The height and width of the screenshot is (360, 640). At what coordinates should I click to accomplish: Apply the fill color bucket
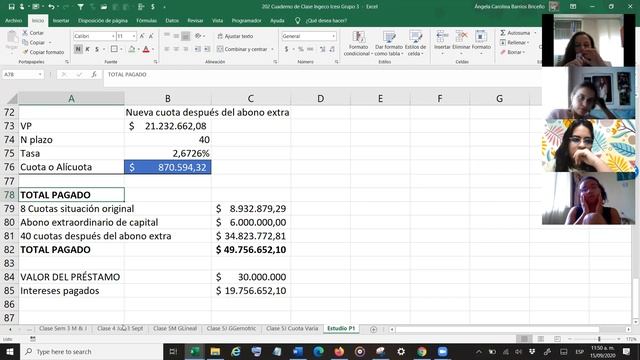tap(131, 49)
